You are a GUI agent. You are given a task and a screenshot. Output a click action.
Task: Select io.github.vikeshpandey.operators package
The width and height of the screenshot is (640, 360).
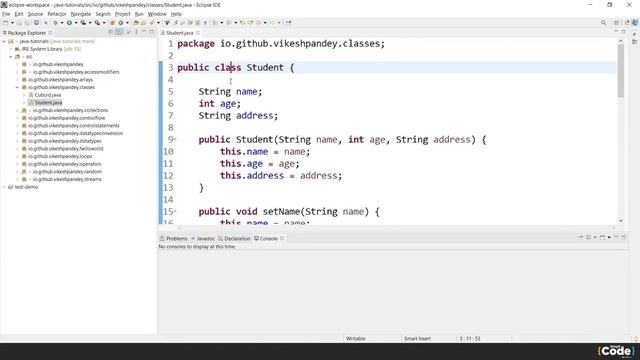pyautogui.click(x=64, y=164)
